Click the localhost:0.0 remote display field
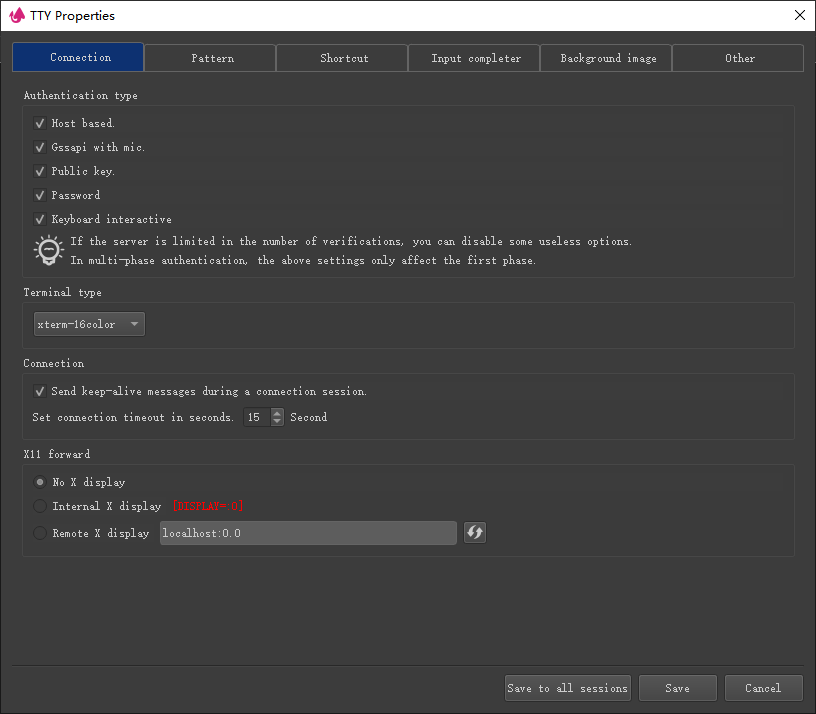The width and height of the screenshot is (816, 714). click(307, 533)
